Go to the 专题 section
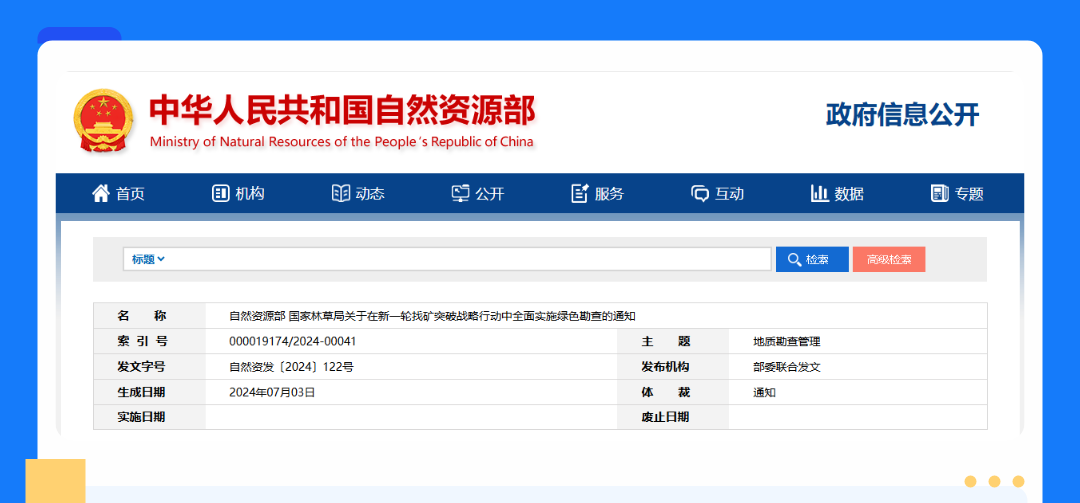The image size is (1080, 503). (x=957, y=194)
